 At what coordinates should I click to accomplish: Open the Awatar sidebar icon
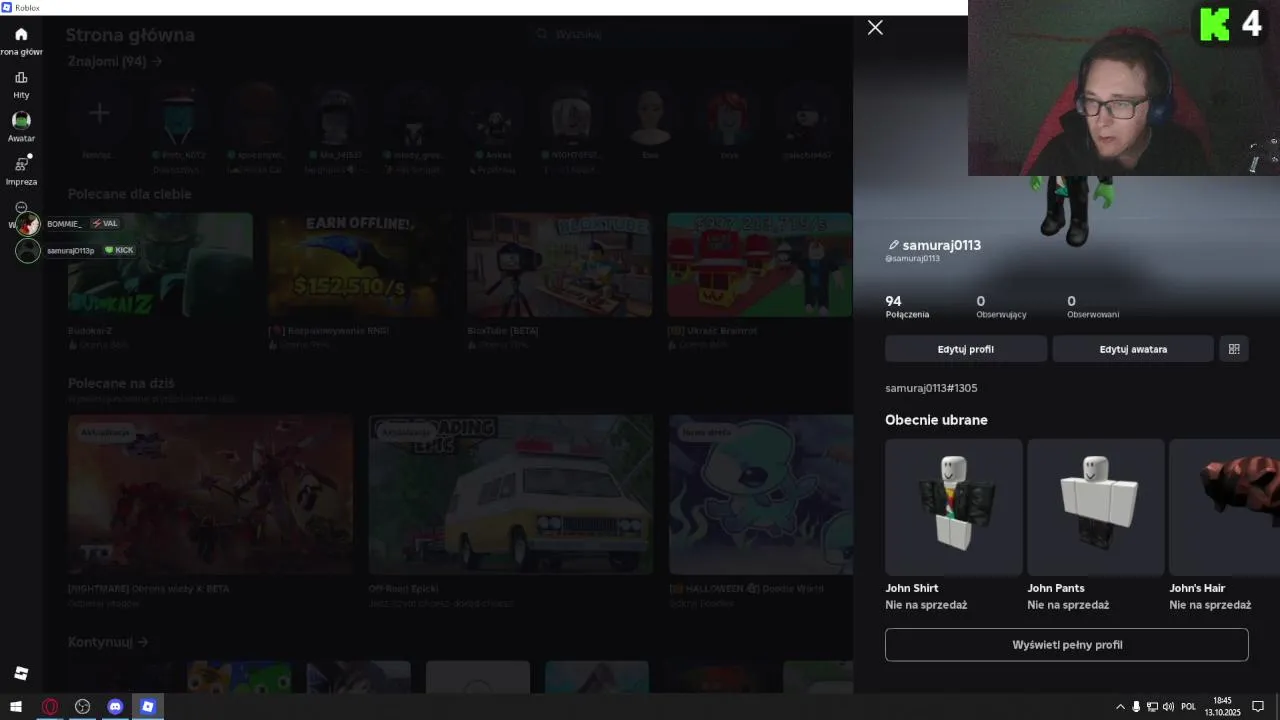(x=21, y=126)
